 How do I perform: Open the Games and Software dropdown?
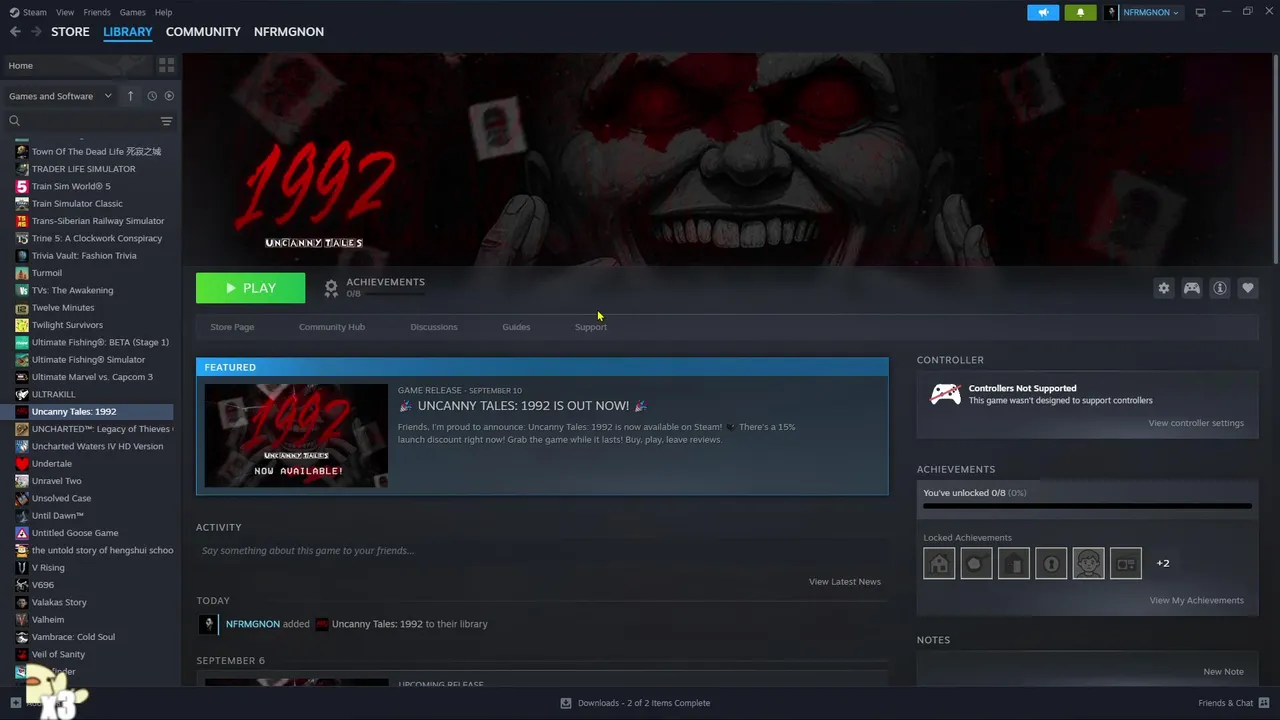click(60, 96)
